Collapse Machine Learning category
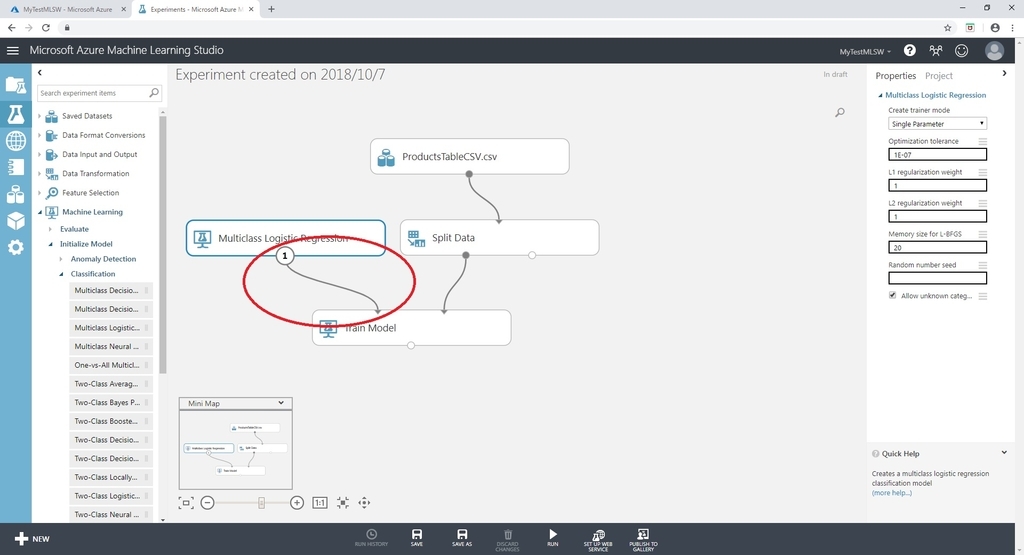 (x=39, y=212)
